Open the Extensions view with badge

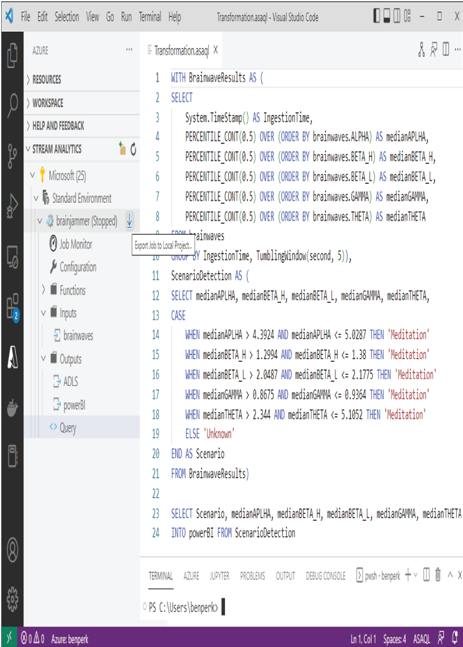12,308
